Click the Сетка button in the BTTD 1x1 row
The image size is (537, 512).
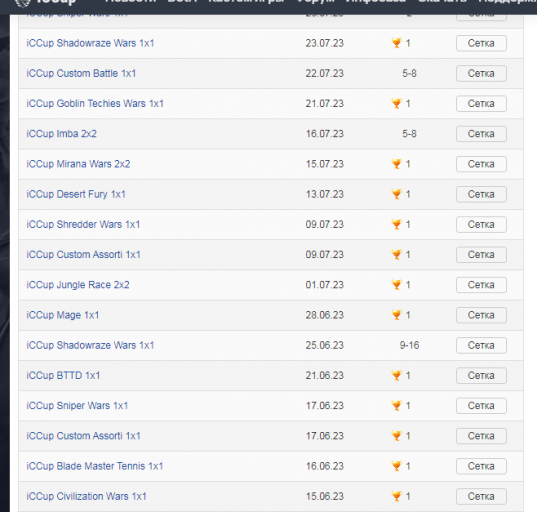point(481,376)
